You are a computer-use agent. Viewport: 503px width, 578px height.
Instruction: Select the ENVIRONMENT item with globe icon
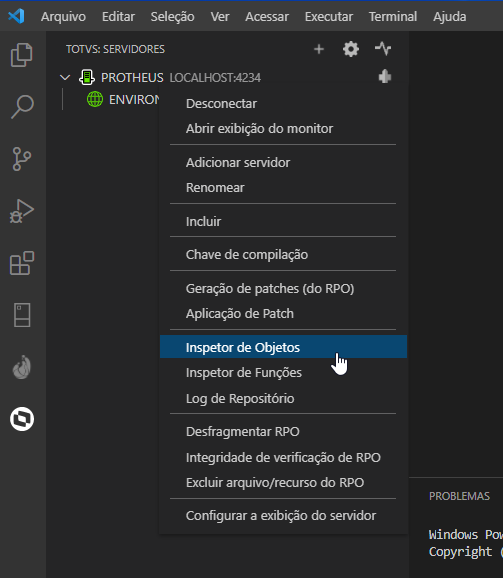tap(123, 100)
